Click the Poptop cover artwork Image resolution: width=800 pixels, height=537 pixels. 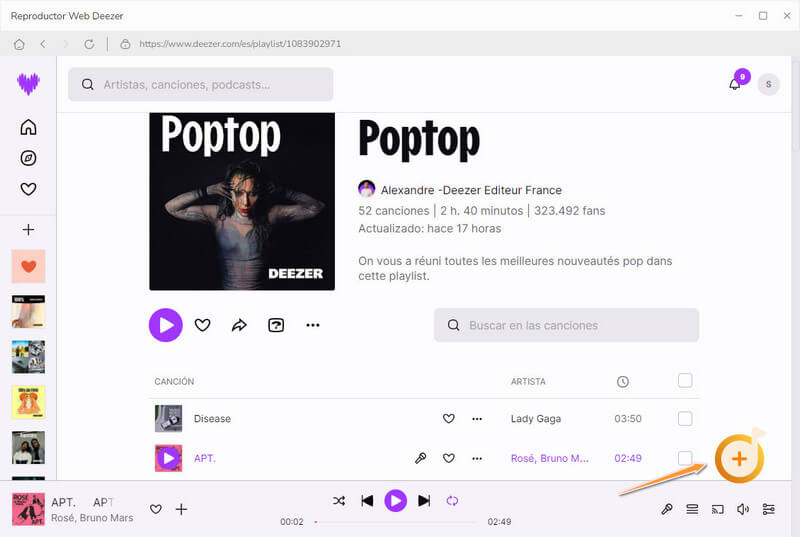point(242,201)
